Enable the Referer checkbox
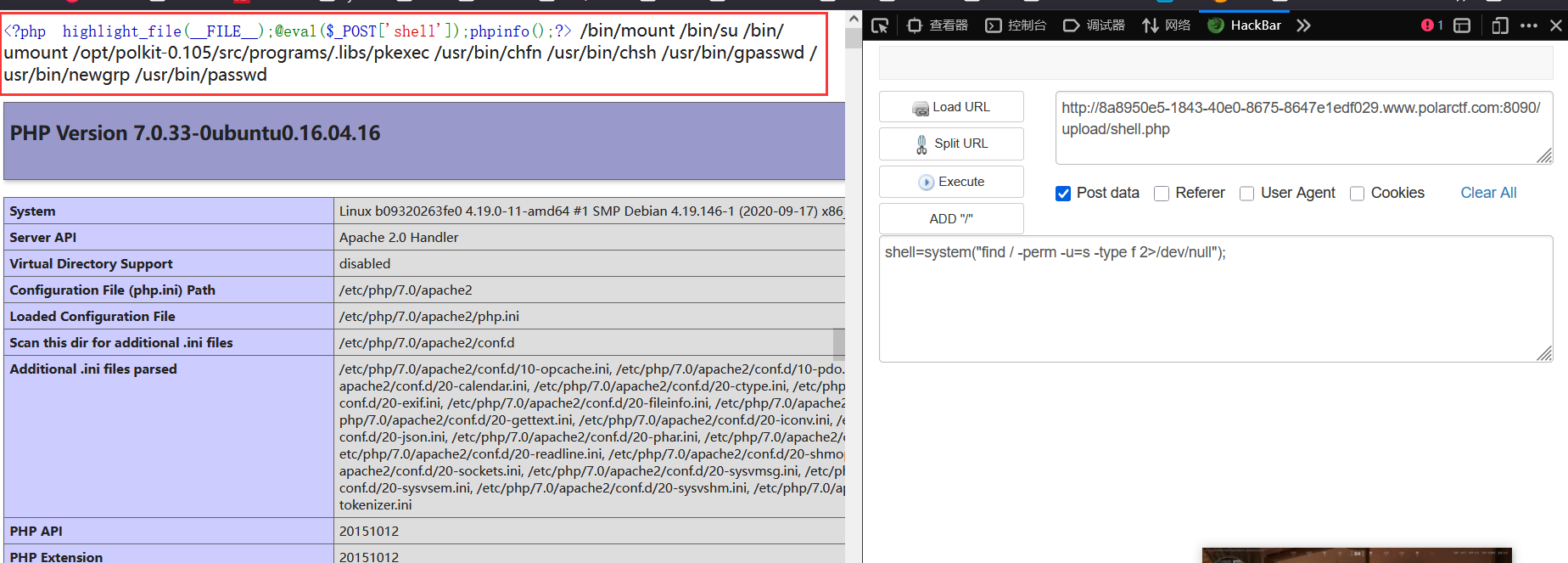This screenshot has width=1568, height=563. pyautogui.click(x=1162, y=194)
